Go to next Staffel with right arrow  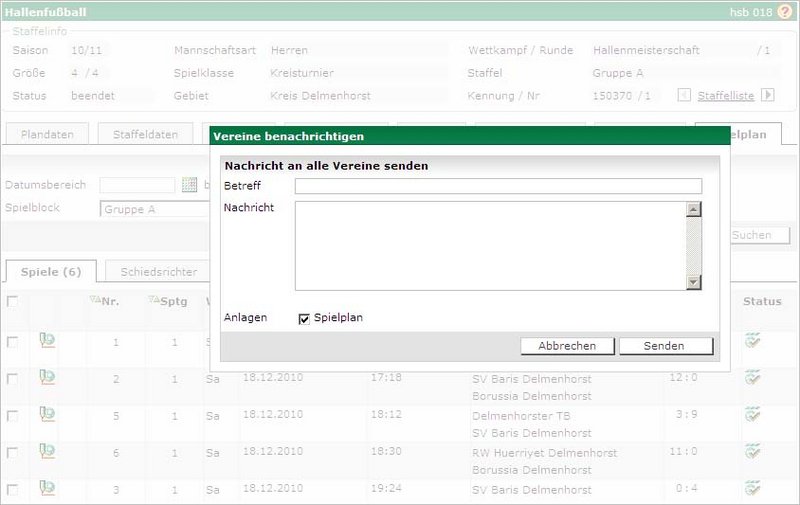tap(768, 96)
